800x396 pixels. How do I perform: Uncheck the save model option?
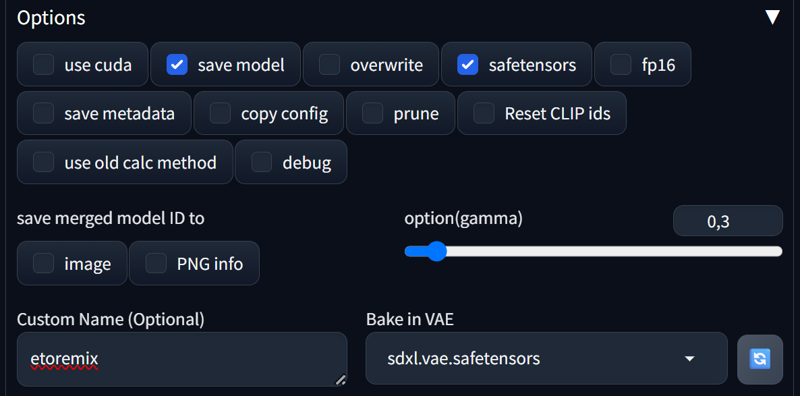coord(177,65)
